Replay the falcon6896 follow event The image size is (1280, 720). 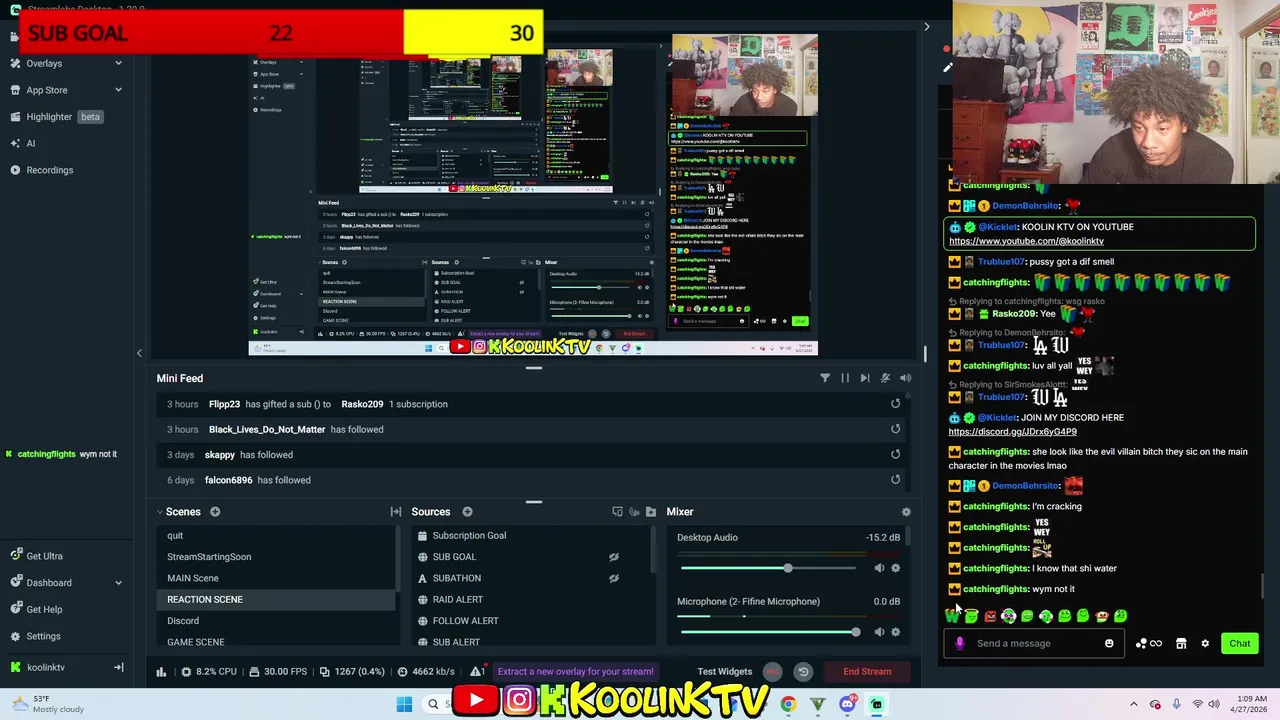tap(895, 480)
